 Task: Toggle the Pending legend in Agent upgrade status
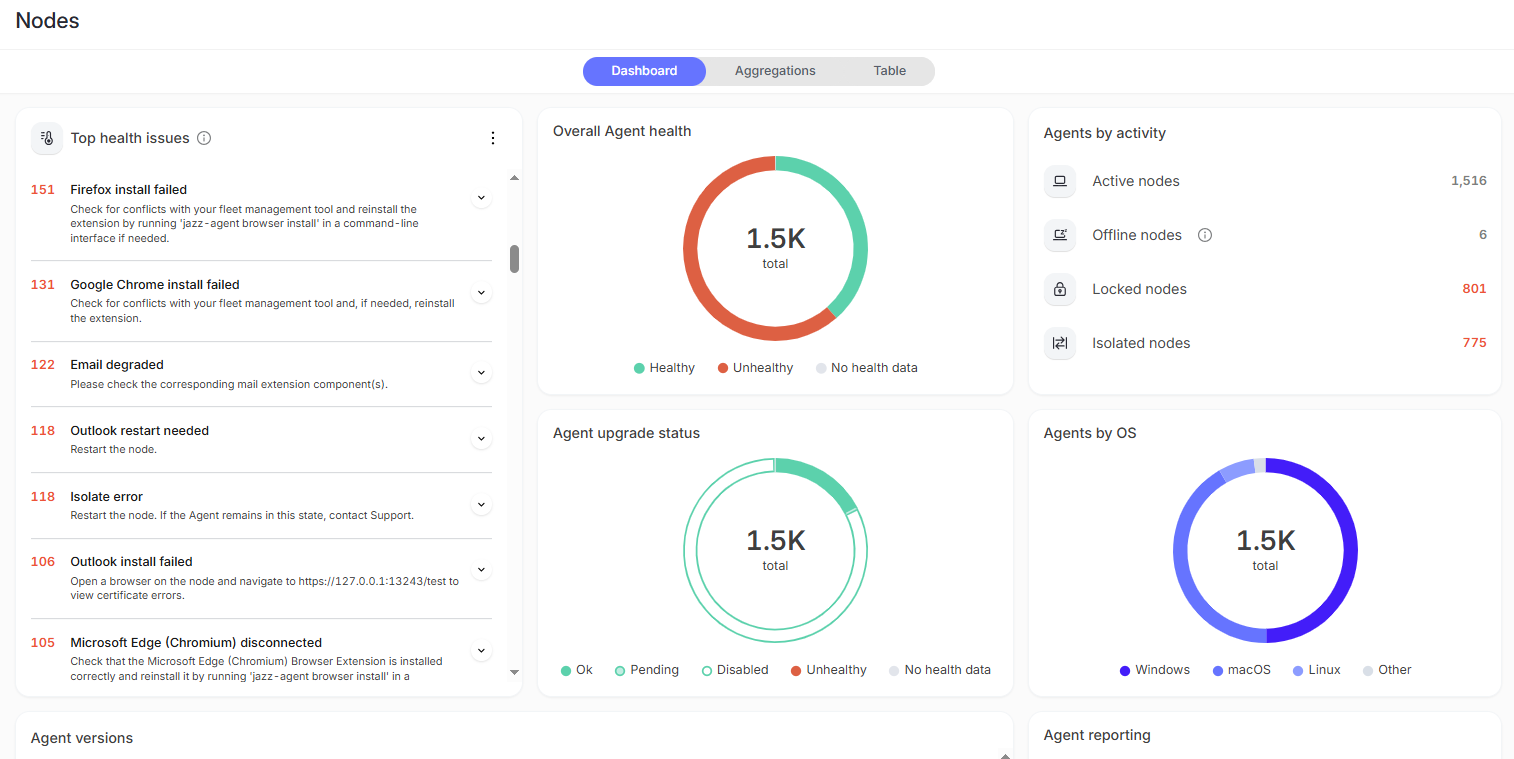(x=646, y=670)
